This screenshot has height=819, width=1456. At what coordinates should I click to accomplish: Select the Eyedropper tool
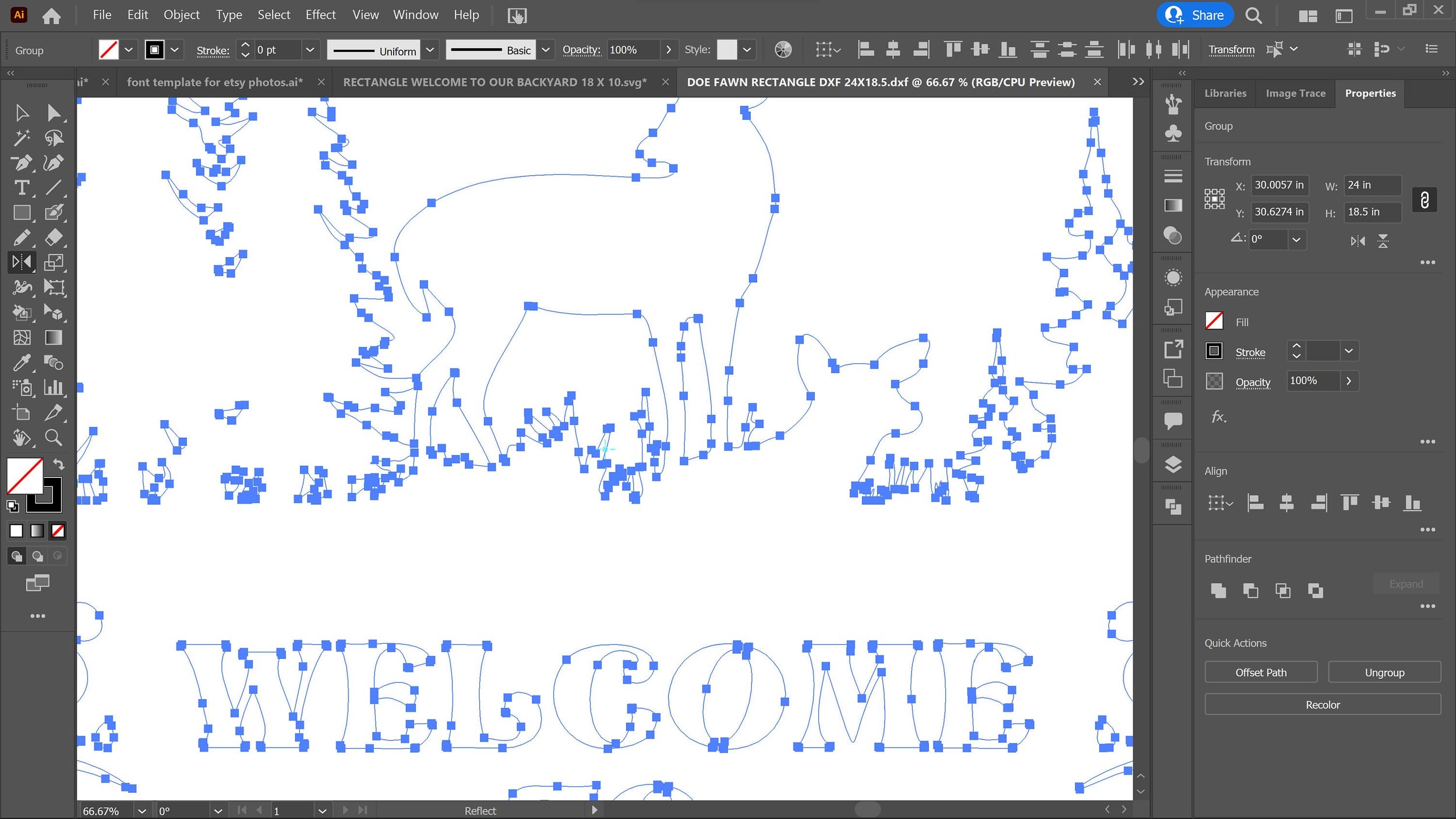point(22,363)
